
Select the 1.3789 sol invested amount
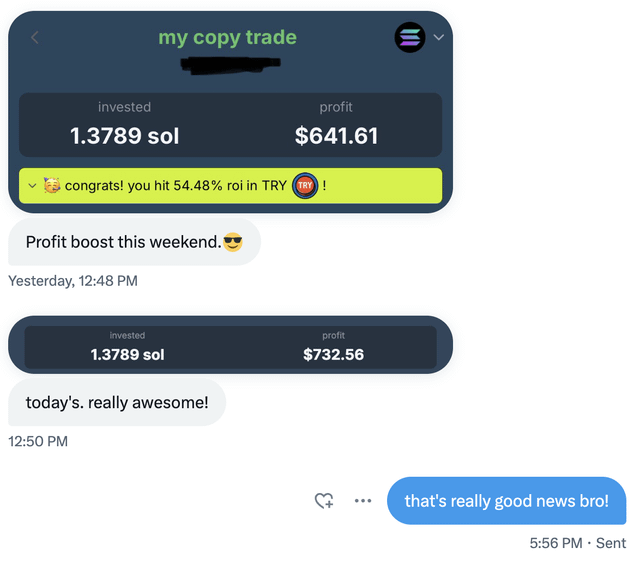point(125,136)
